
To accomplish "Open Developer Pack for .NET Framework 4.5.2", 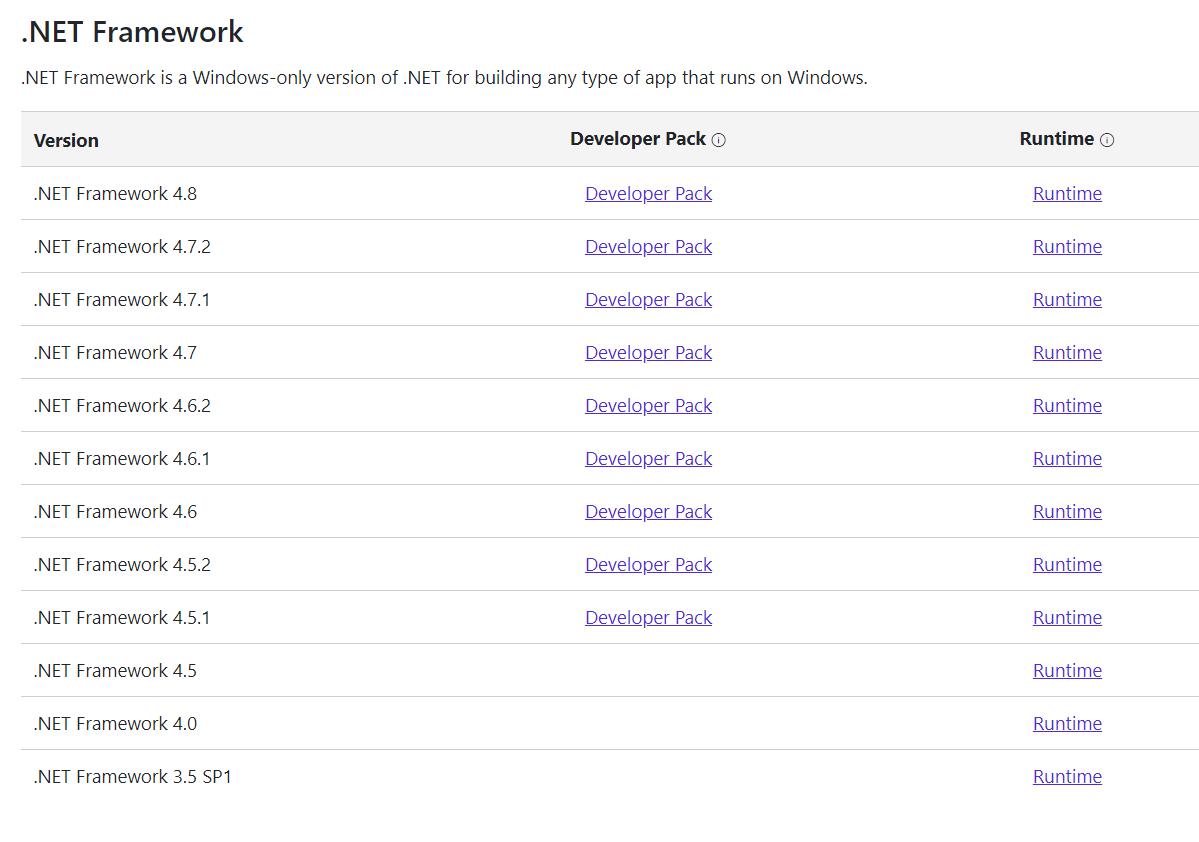I will pos(648,564).
